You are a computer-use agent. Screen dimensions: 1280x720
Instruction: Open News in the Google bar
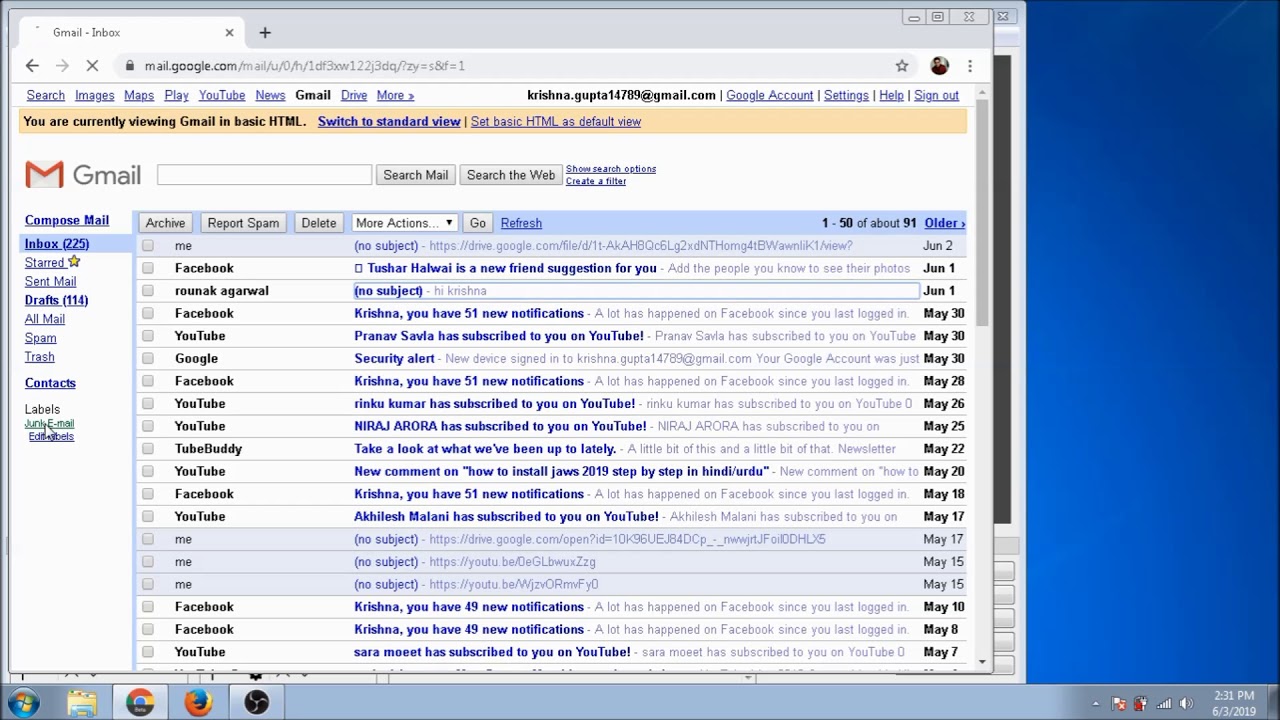pyautogui.click(x=270, y=95)
